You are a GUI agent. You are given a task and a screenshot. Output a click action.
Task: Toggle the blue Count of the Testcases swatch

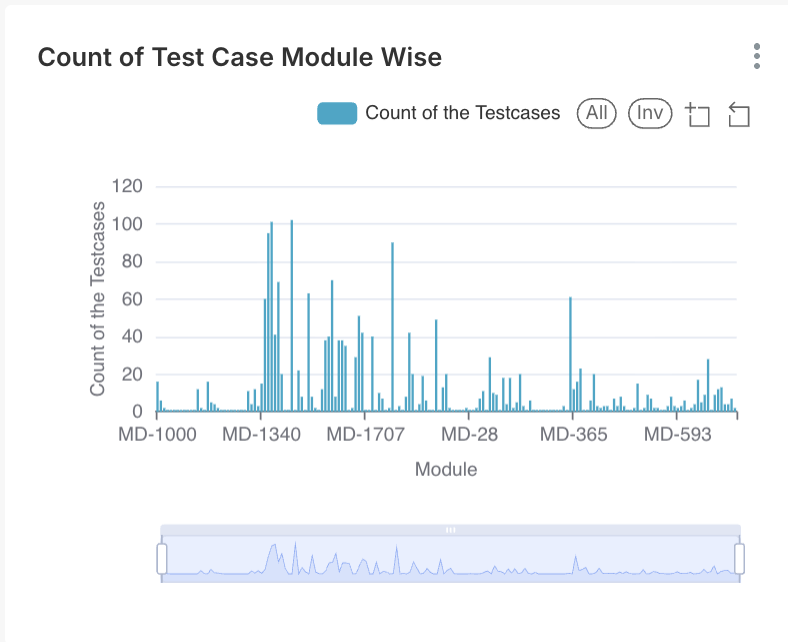point(337,113)
